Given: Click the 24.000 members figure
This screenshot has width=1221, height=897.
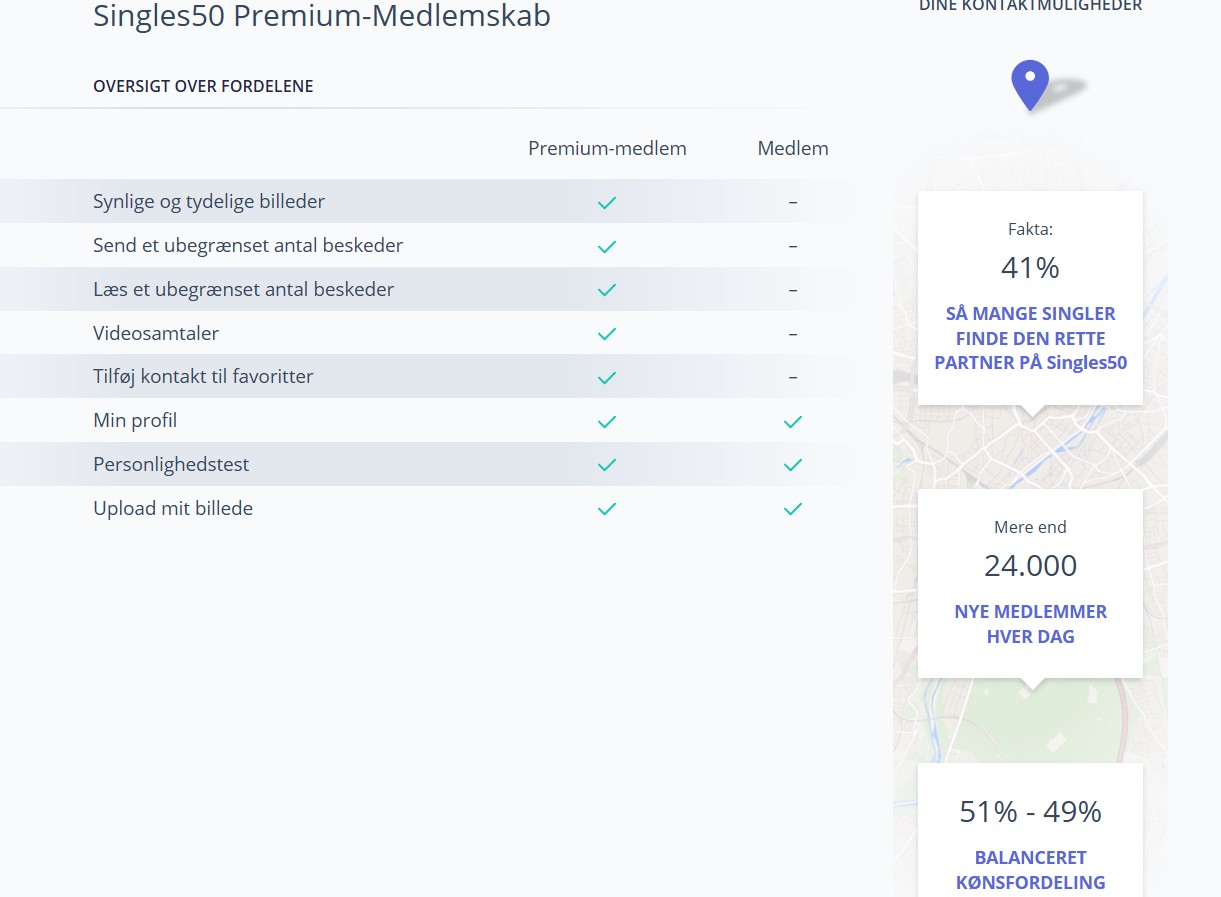Looking at the screenshot, I should pyautogui.click(x=1030, y=566).
